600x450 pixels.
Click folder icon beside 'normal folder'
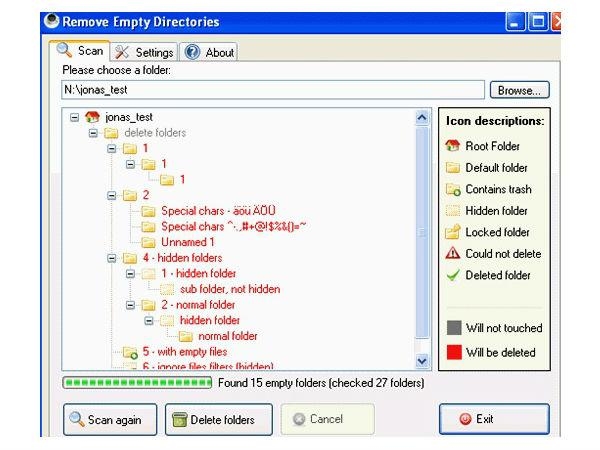(186, 336)
